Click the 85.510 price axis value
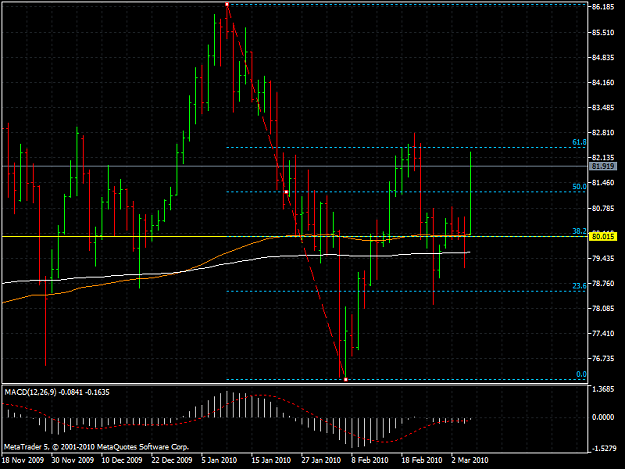 click(603, 33)
